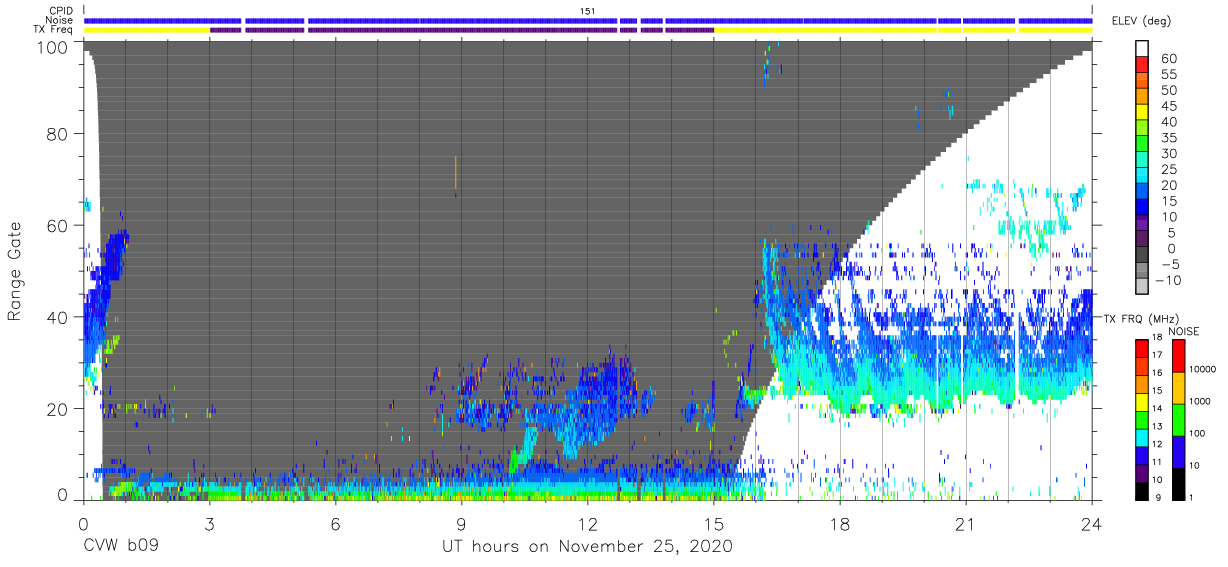The image size is (1228, 567).
Task: Pick the red segment of elevation colorbar
Action: point(1143,66)
